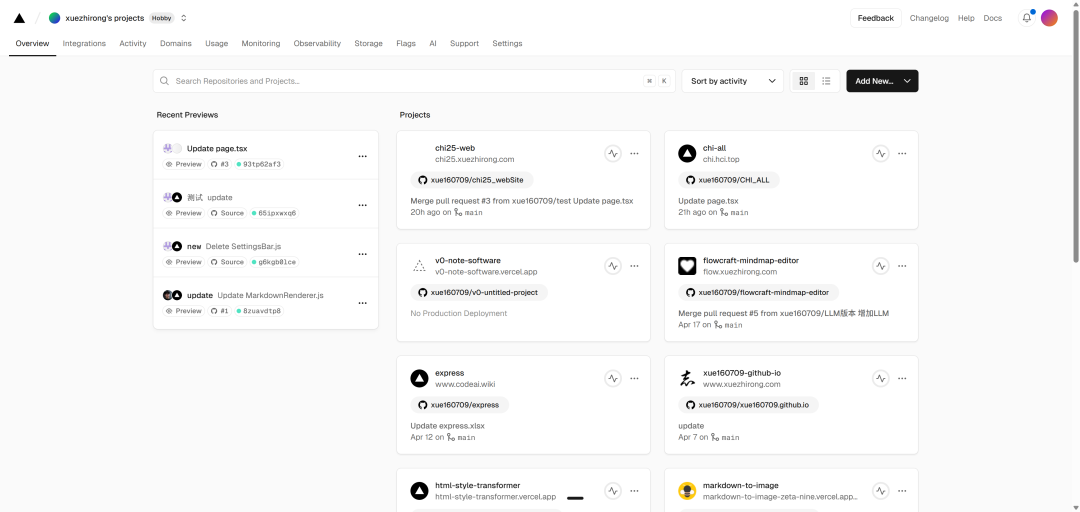1080x512 pixels.
Task: Open the Storage tab
Action: tap(368, 43)
